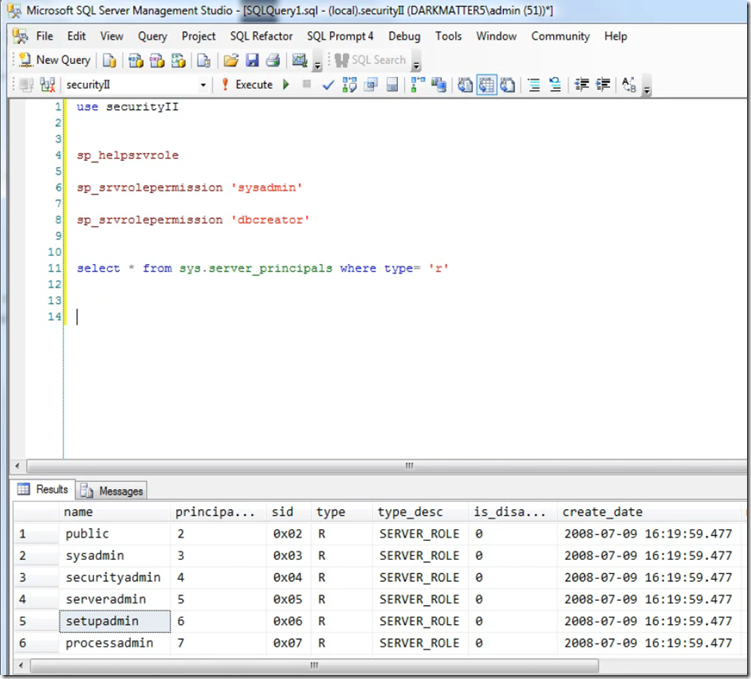Increase the indent of the line
Screen dimensions: 751x679
[603, 85]
